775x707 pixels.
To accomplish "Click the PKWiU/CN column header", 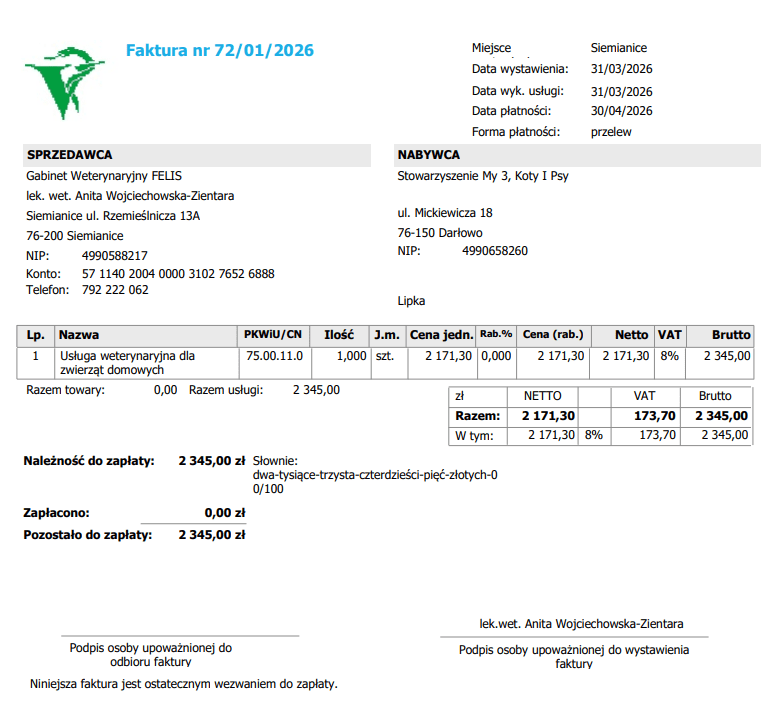I will coord(273,335).
